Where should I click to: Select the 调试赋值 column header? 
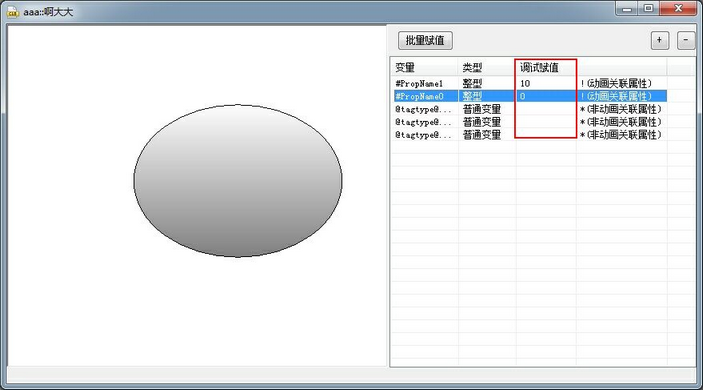(546, 68)
